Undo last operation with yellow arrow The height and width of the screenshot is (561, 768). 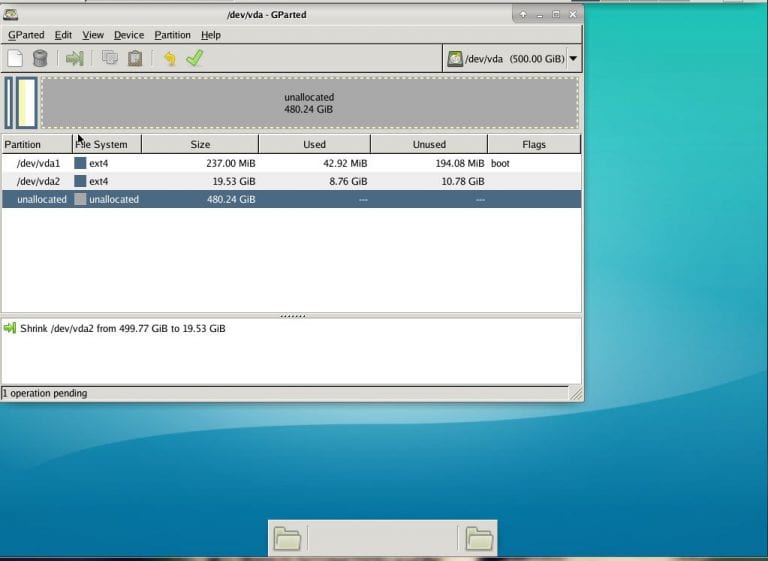click(x=169, y=59)
